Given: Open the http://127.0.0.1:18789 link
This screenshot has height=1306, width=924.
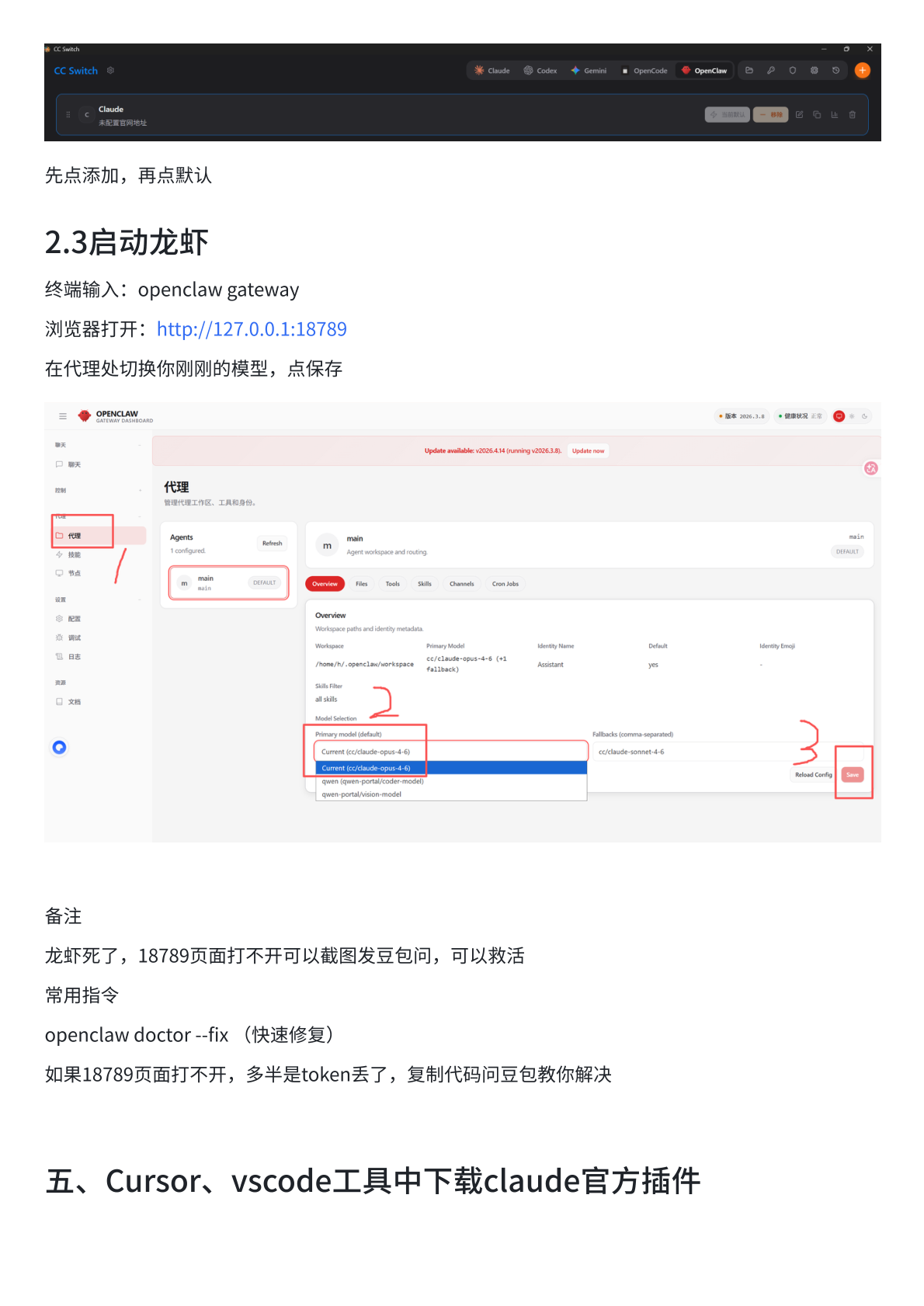Looking at the screenshot, I should coord(252,329).
